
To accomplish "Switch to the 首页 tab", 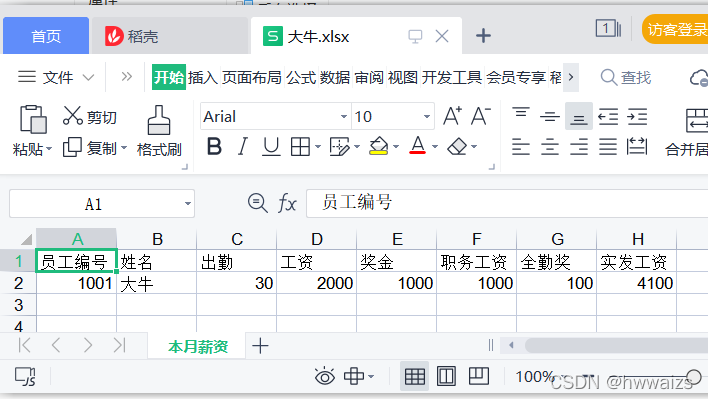I will 46,36.
